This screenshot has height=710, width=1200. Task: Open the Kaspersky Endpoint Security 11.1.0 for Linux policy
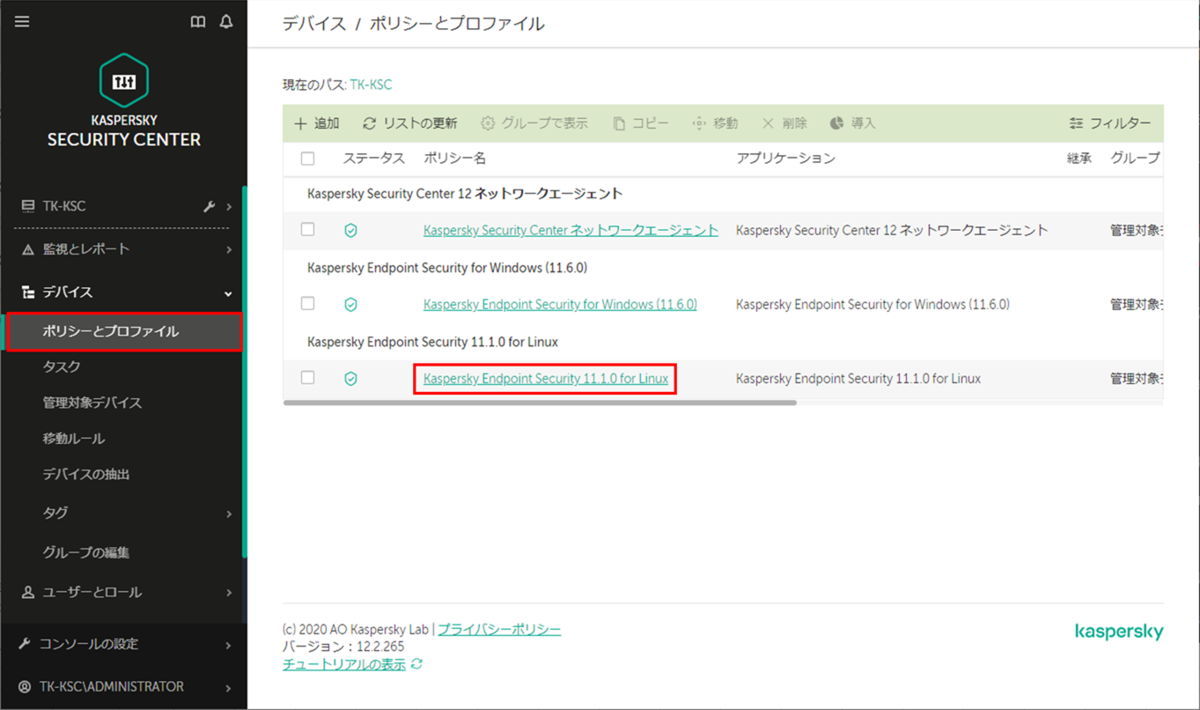point(545,378)
